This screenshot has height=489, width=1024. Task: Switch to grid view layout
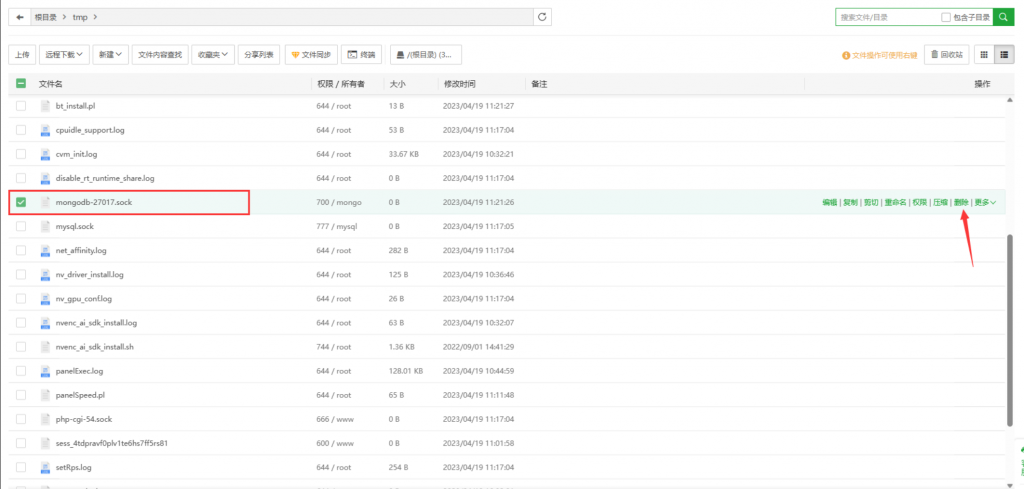click(x=984, y=54)
